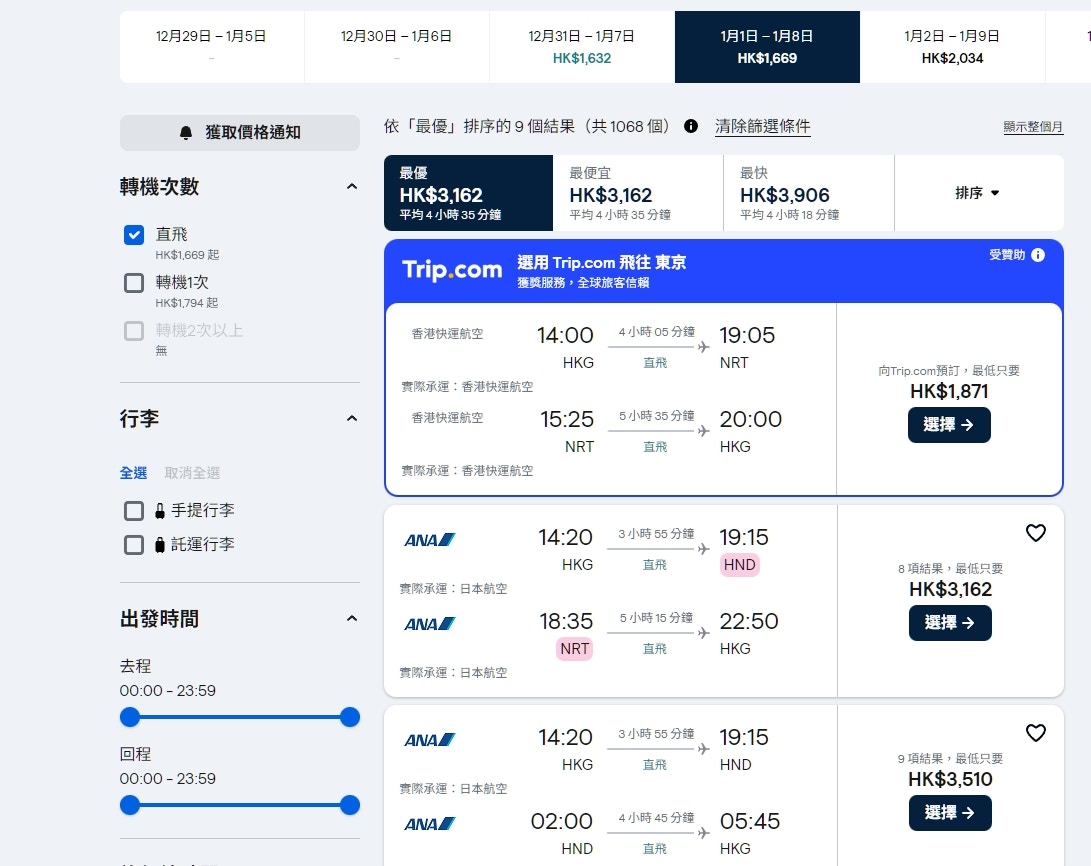This screenshot has height=866, width=1091.
Task: Switch to the 最便宜 cheapest tab
Action: point(637,193)
